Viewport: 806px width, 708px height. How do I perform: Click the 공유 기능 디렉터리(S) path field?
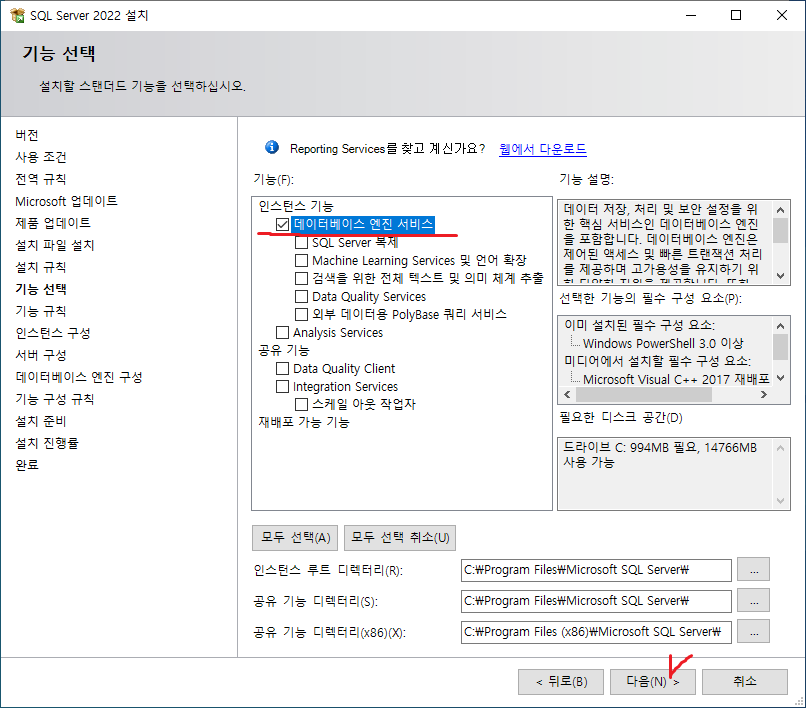(x=596, y=601)
